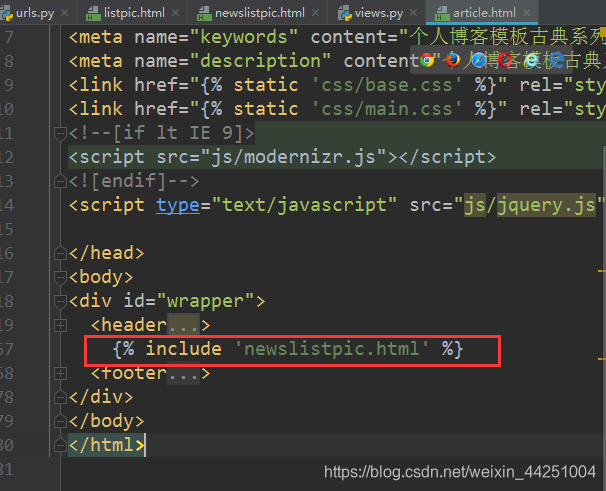The height and width of the screenshot is (491, 606).
Task: Click the folded ellipsis in header tag
Action: pyautogui.click(x=183, y=326)
